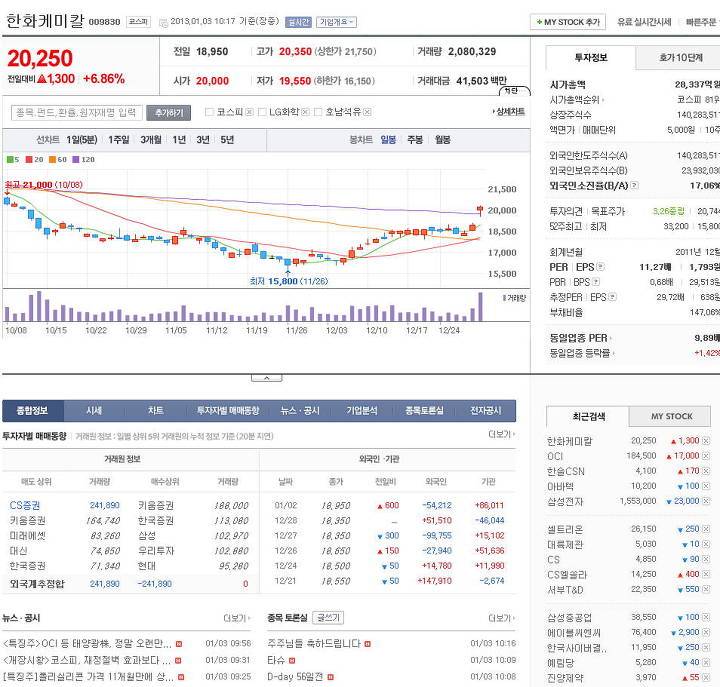Delete 한솔CSN from recent searches list

[x=706, y=471]
